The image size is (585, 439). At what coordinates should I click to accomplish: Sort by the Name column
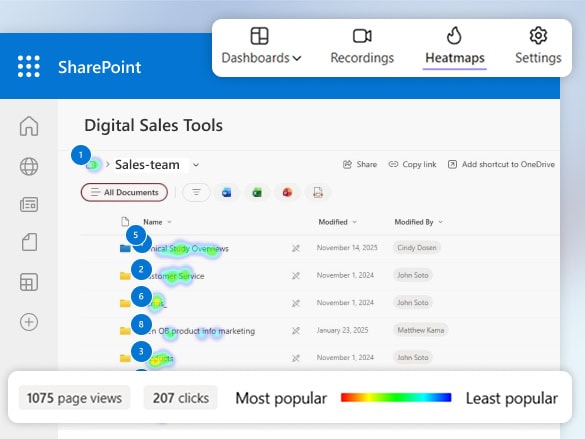pyautogui.click(x=157, y=222)
